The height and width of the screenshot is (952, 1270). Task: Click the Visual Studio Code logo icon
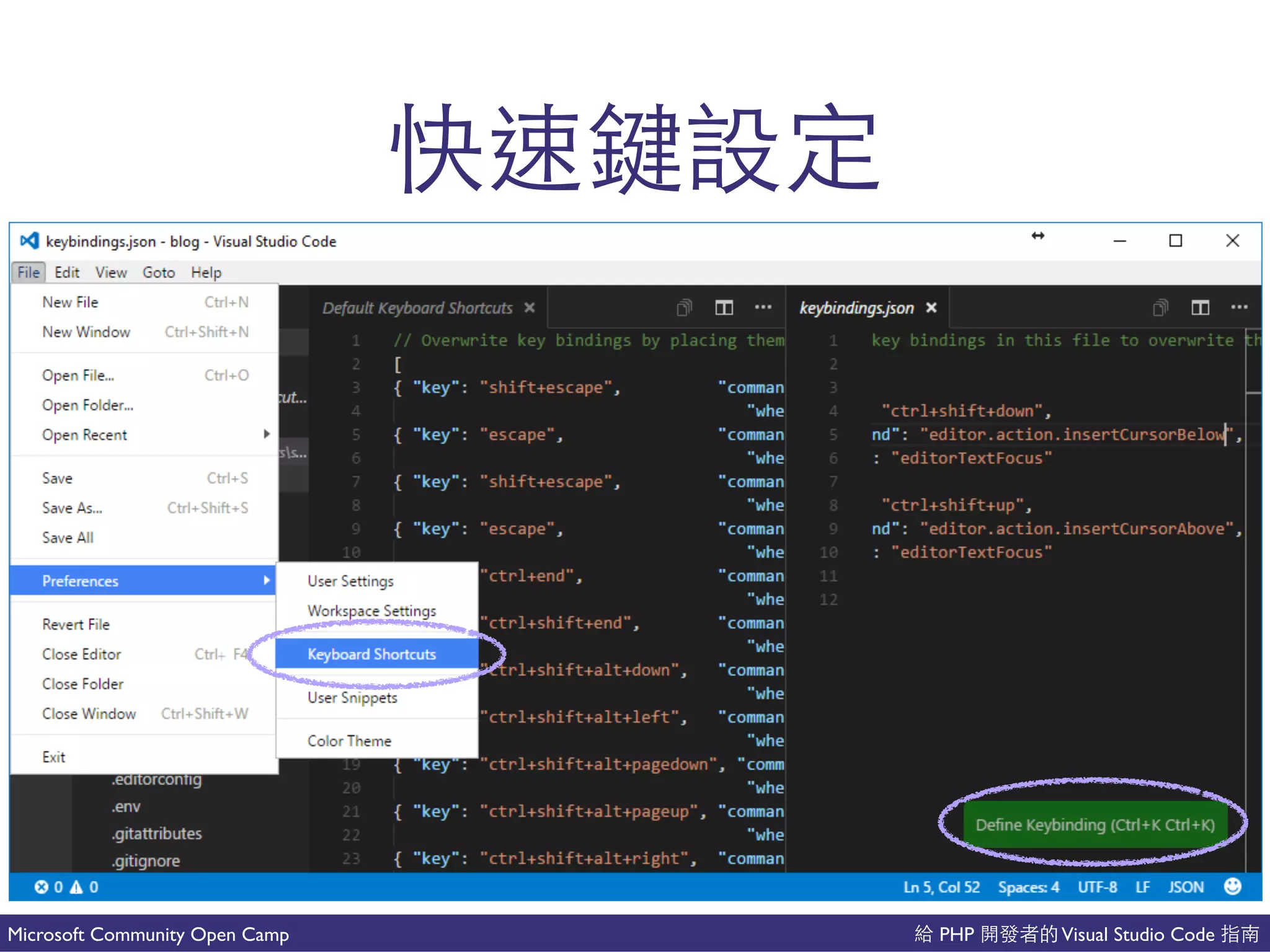[29, 241]
